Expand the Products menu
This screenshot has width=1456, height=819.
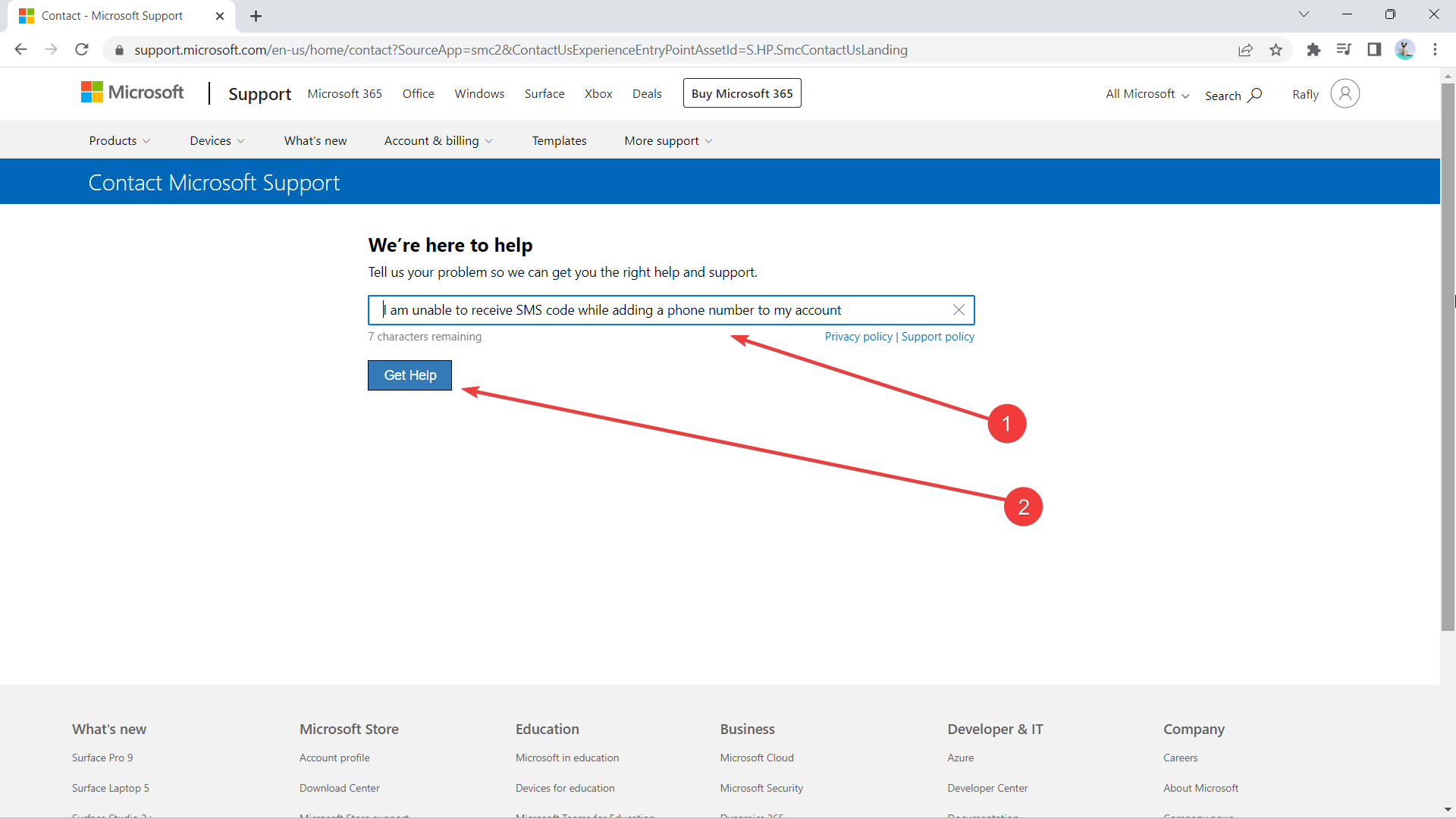click(x=120, y=141)
